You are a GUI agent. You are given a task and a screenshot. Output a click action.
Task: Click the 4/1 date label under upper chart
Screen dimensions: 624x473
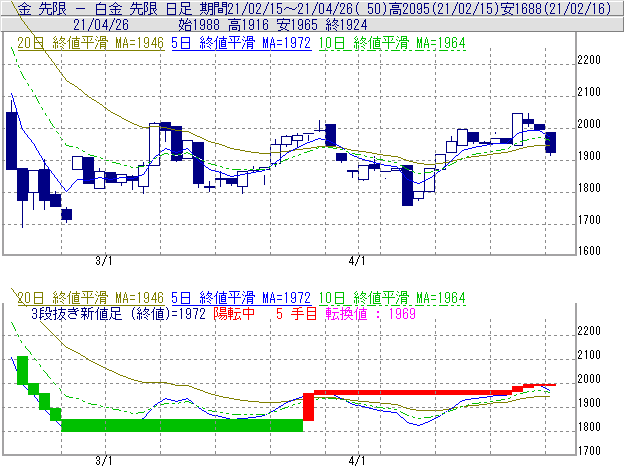(357, 261)
